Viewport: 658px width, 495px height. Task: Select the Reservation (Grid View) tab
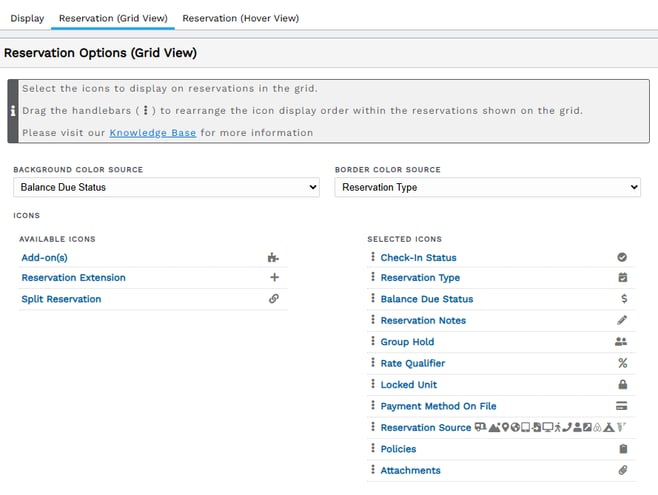[113, 18]
